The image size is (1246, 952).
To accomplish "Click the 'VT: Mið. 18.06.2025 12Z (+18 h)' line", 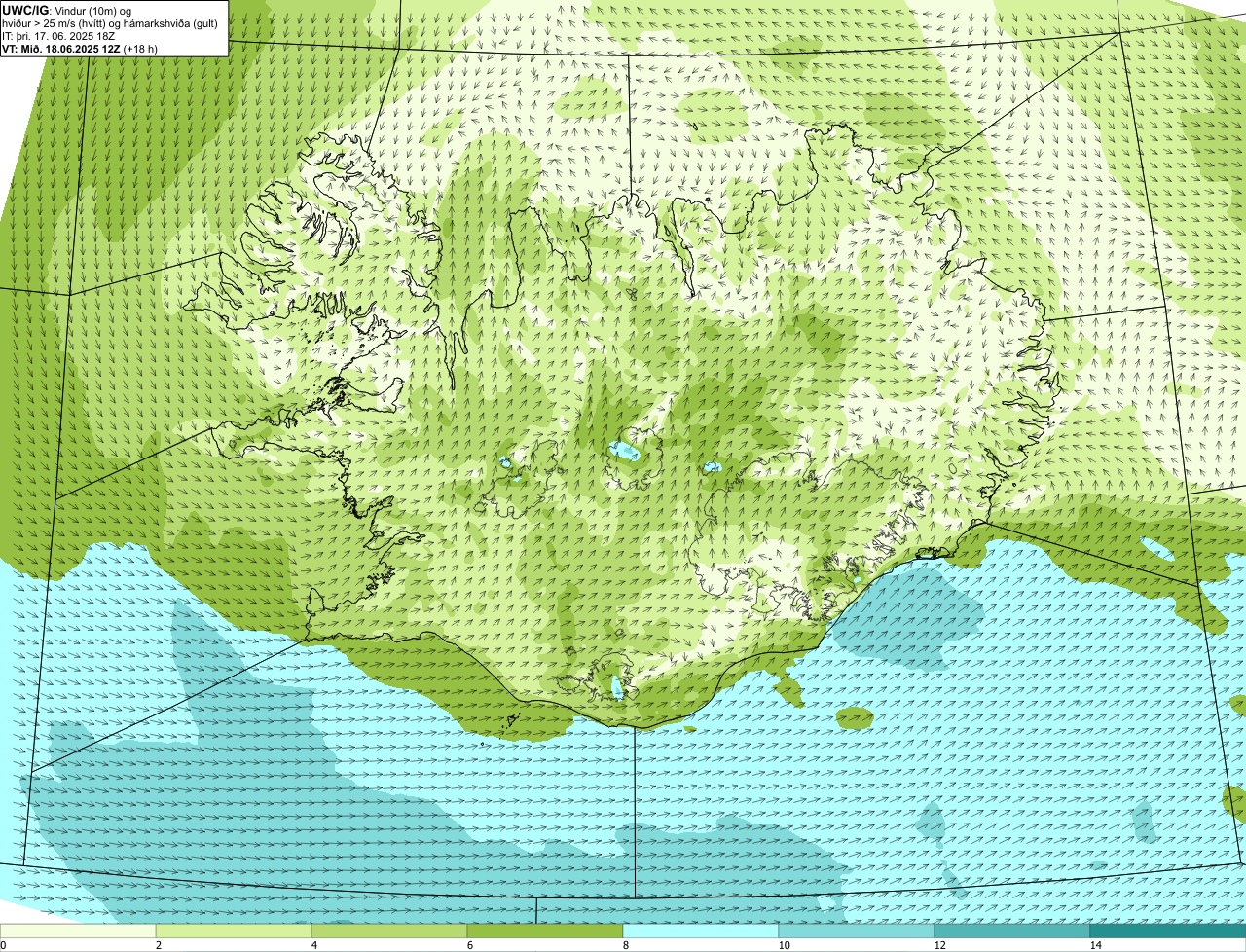I will click(x=80, y=49).
